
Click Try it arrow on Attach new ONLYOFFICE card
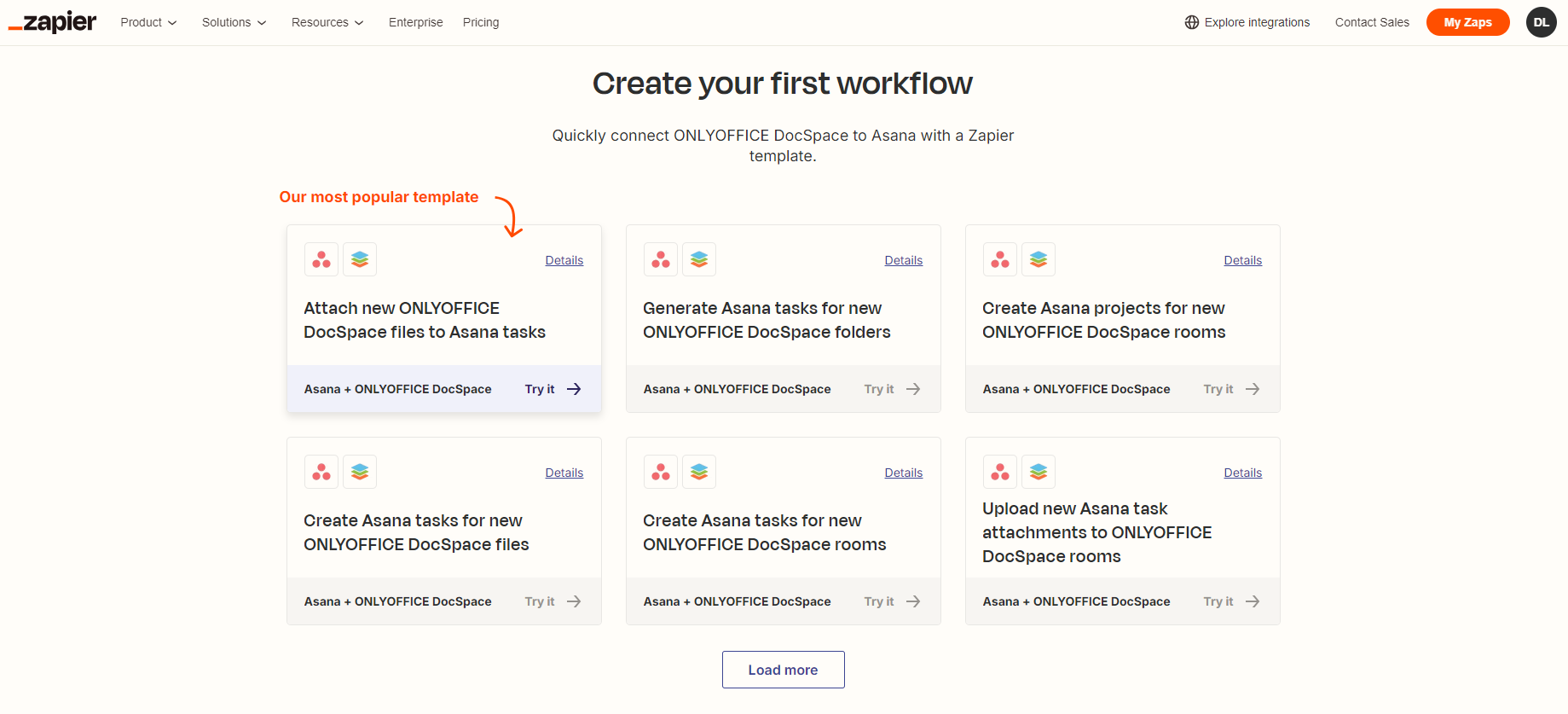click(574, 389)
